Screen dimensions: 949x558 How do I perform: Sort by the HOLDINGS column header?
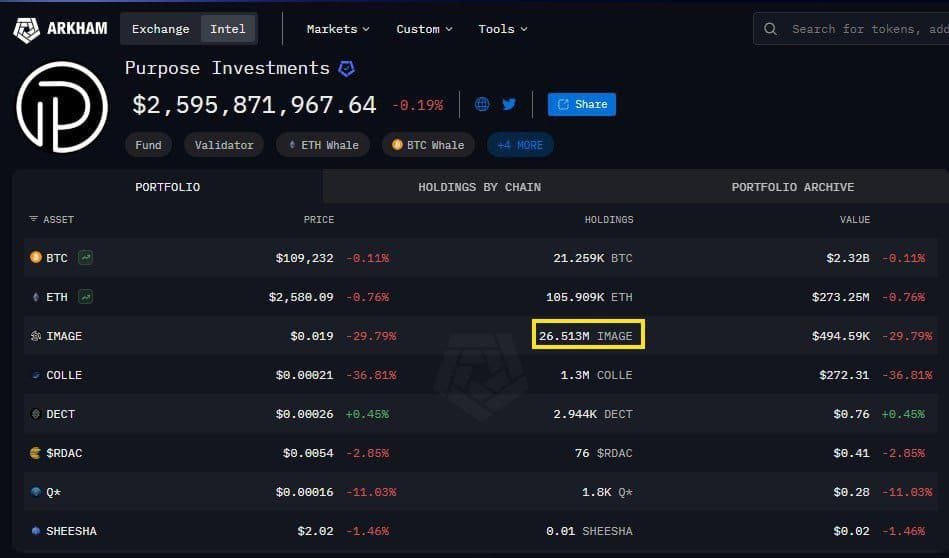609,220
